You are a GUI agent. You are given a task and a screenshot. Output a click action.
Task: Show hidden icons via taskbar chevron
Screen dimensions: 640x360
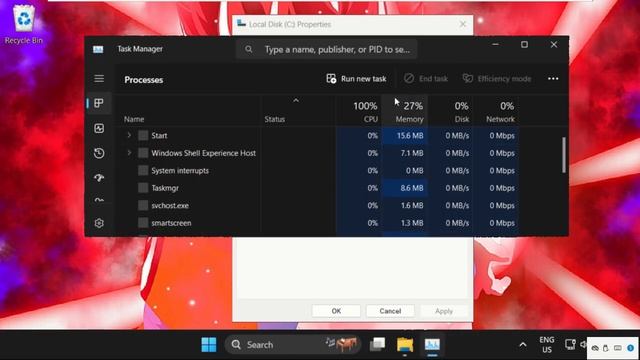click(x=523, y=345)
